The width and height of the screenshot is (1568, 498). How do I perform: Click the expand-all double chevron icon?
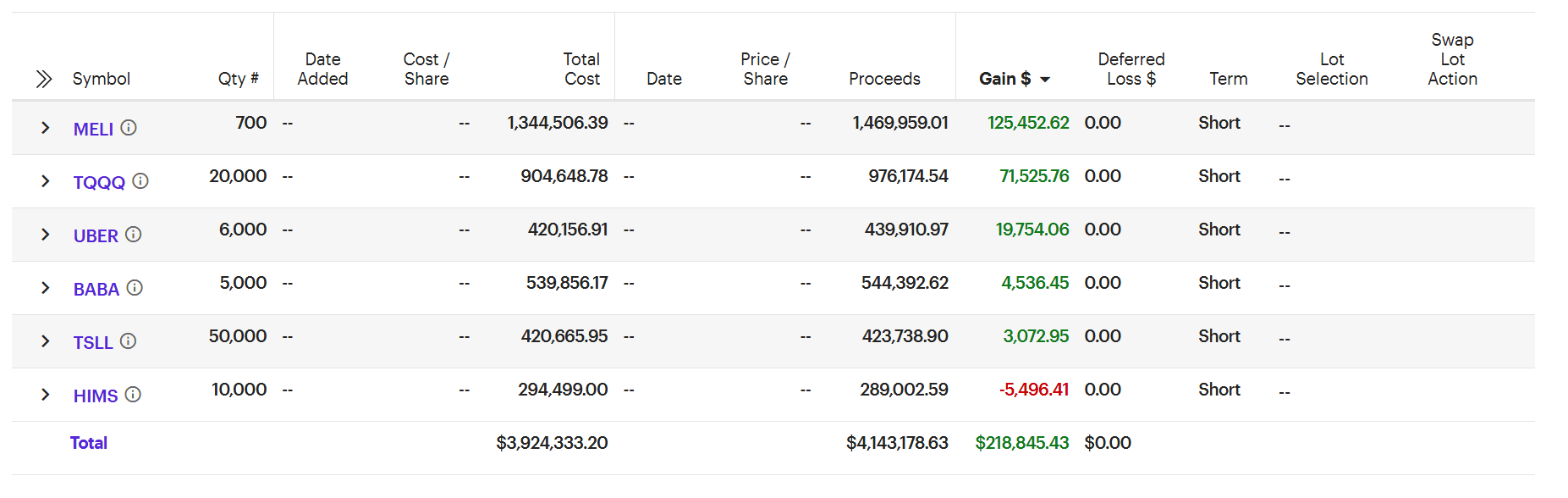point(44,79)
